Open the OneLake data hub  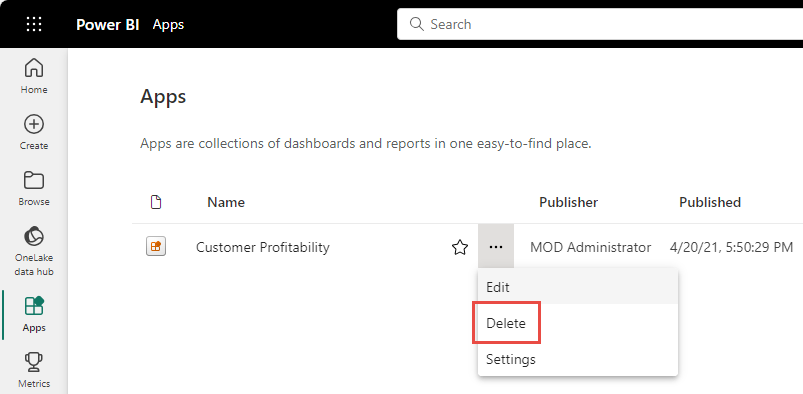click(34, 251)
